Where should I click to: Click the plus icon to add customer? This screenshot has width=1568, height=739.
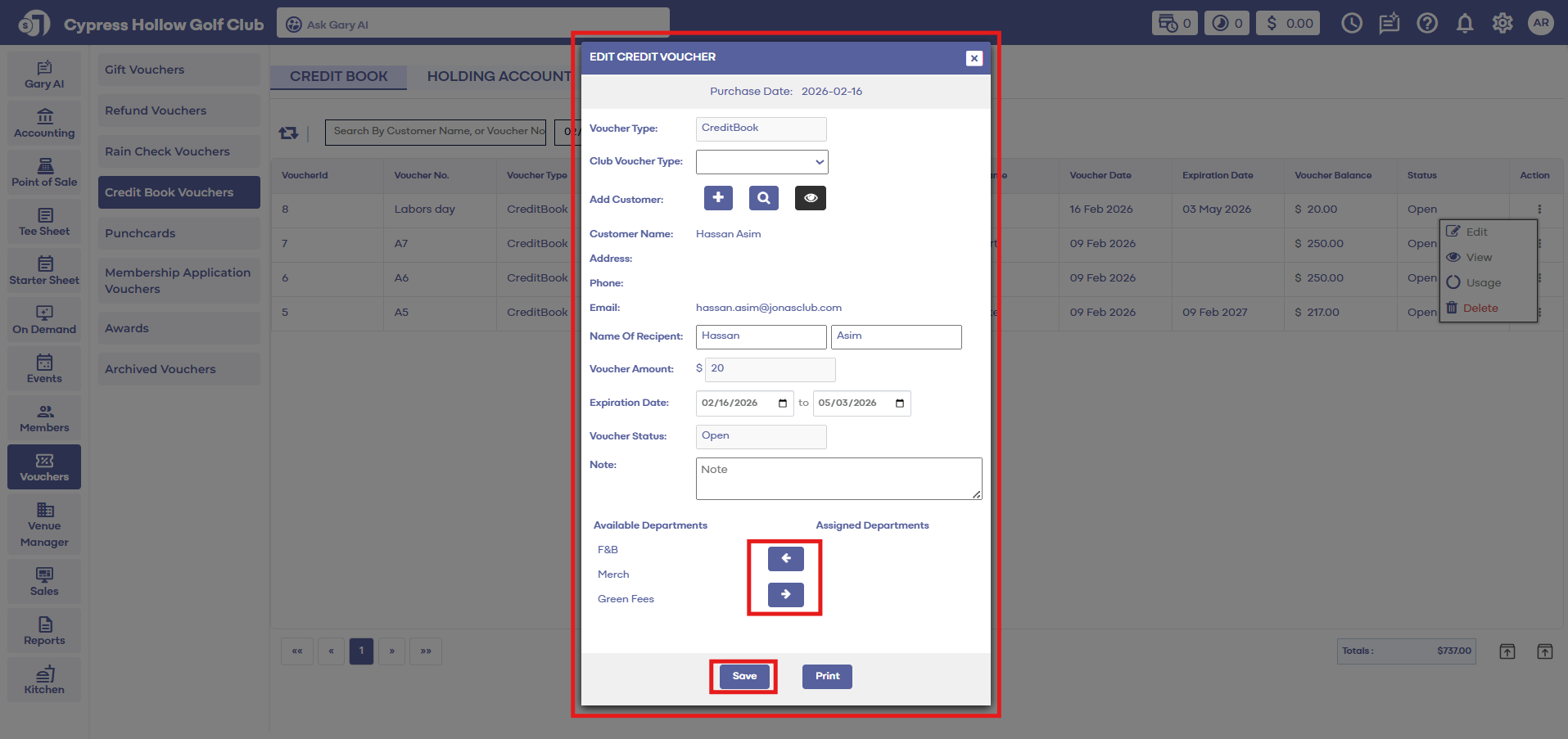coord(718,198)
